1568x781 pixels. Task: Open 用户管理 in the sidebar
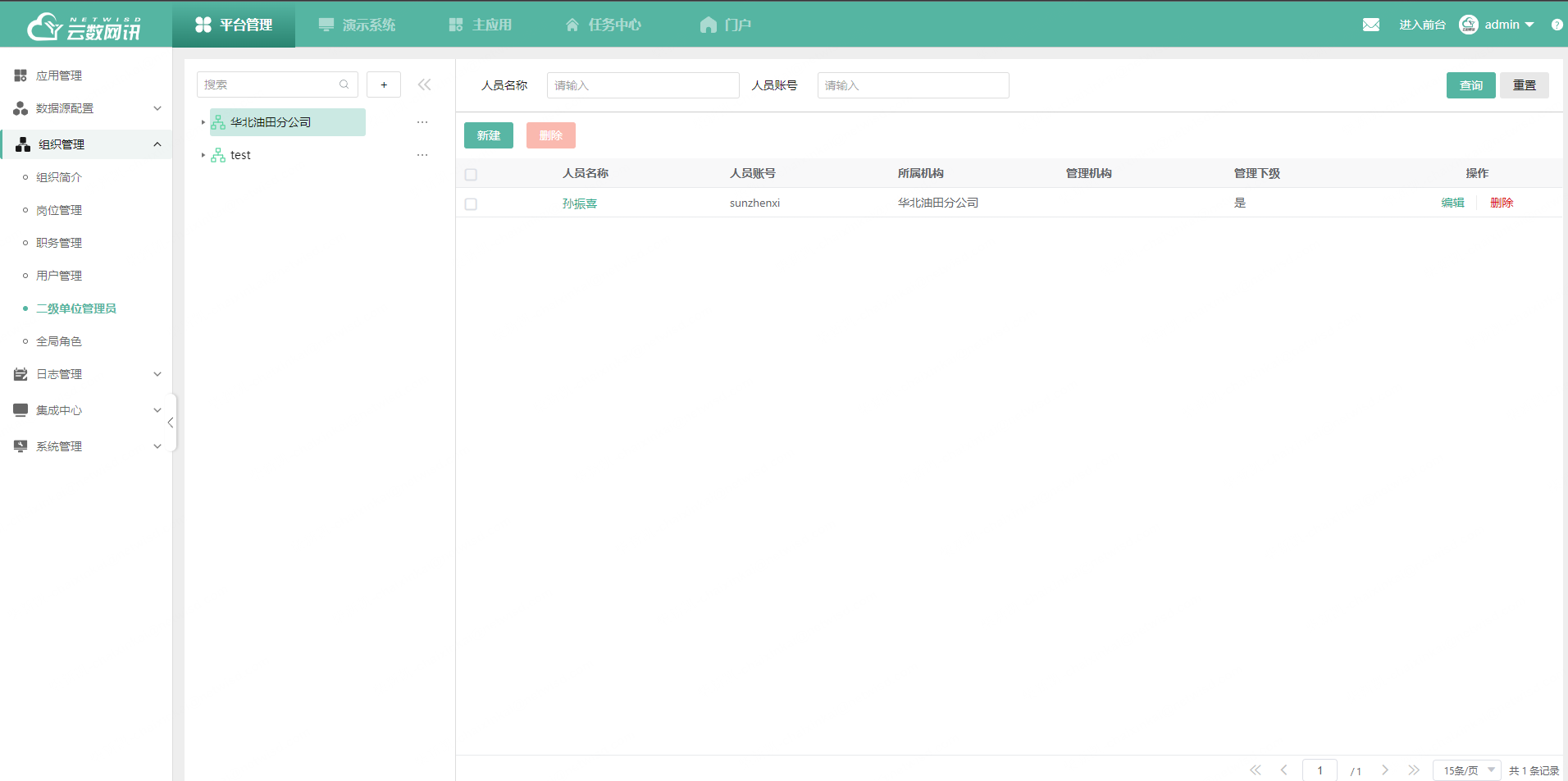59,276
